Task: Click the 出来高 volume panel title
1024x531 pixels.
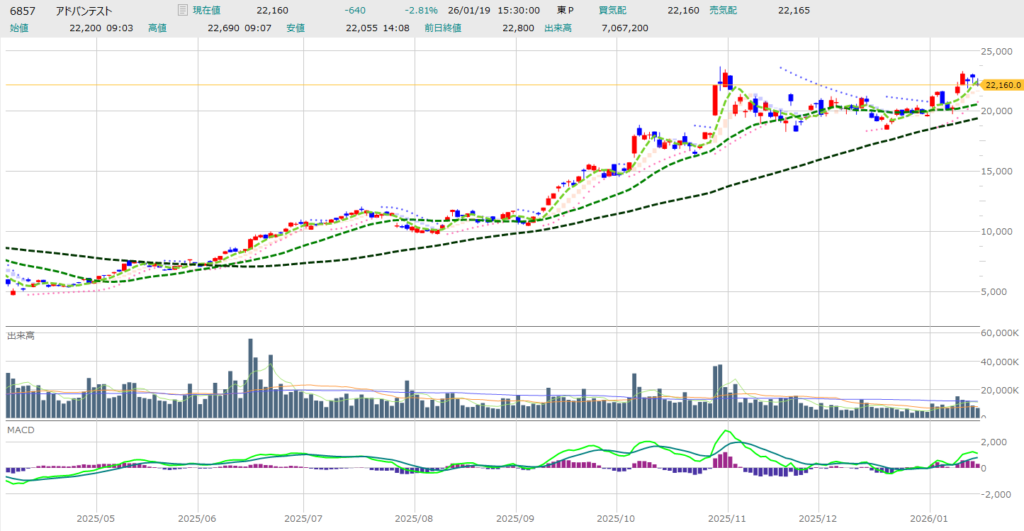Action: pos(21,336)
